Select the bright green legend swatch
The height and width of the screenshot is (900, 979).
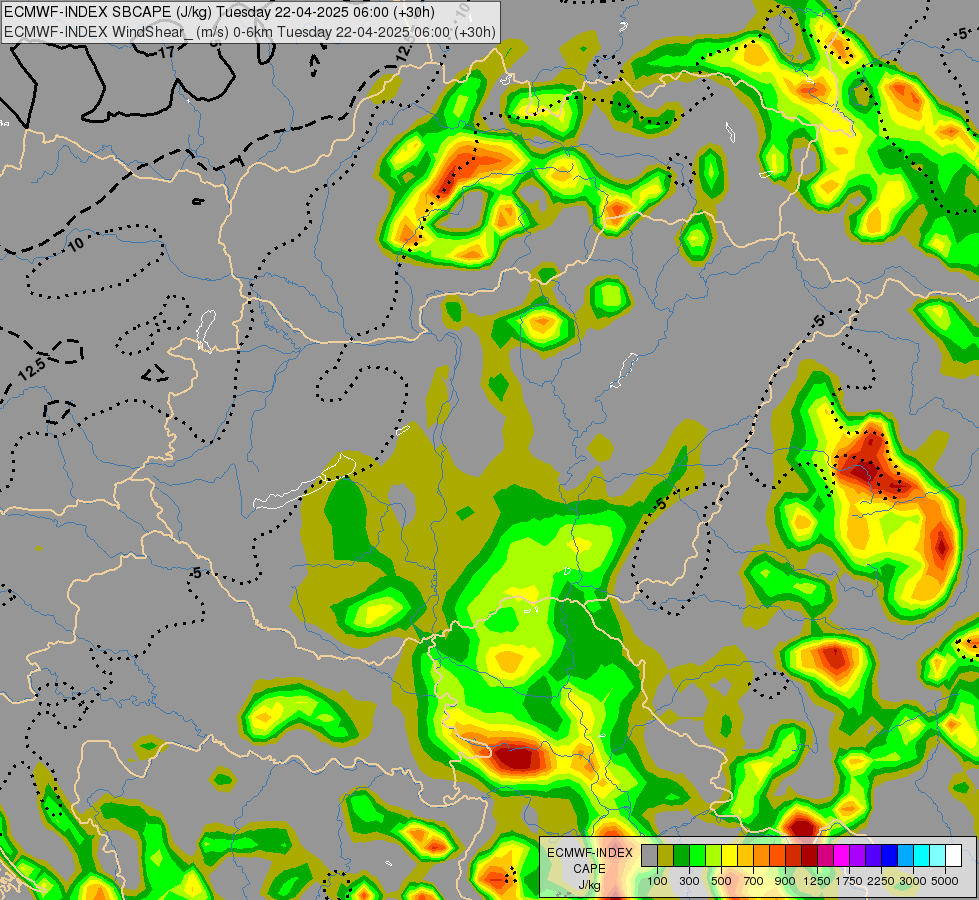point(697,855)
